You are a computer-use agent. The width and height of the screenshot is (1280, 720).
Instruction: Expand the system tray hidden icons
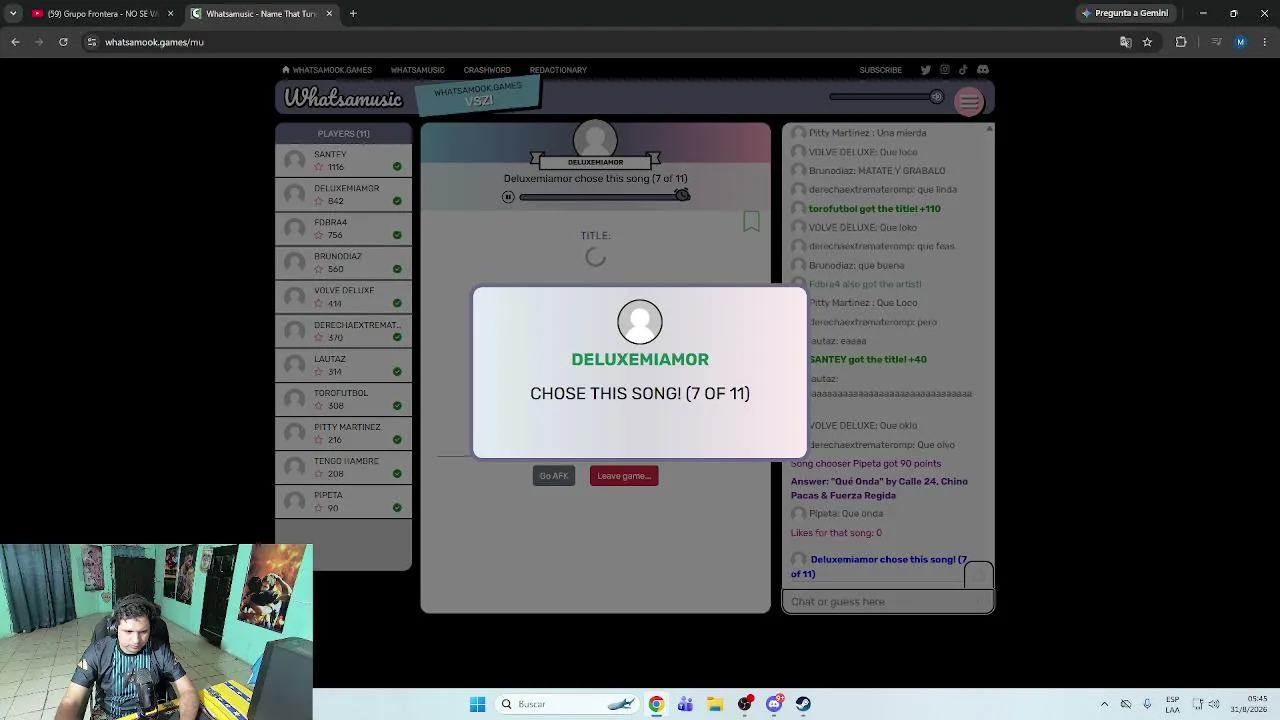[1104, 704]
